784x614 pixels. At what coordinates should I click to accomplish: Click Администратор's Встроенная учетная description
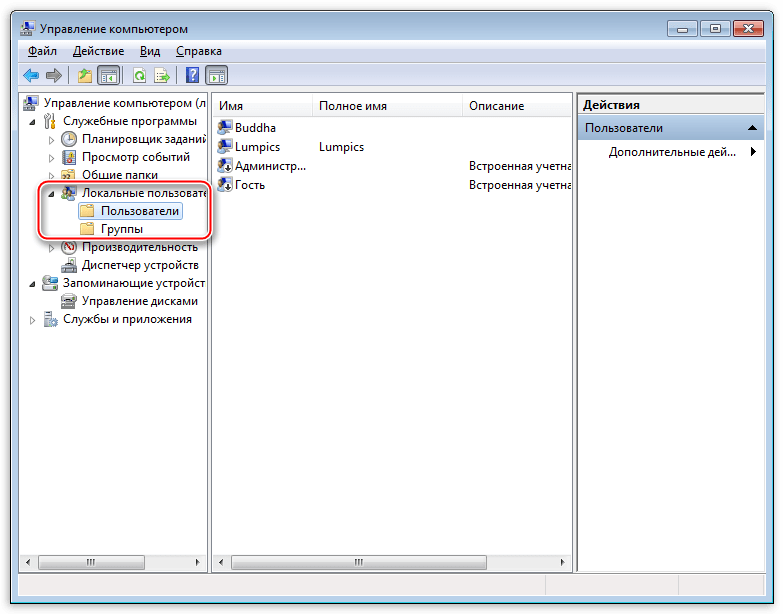pos(520,166)
